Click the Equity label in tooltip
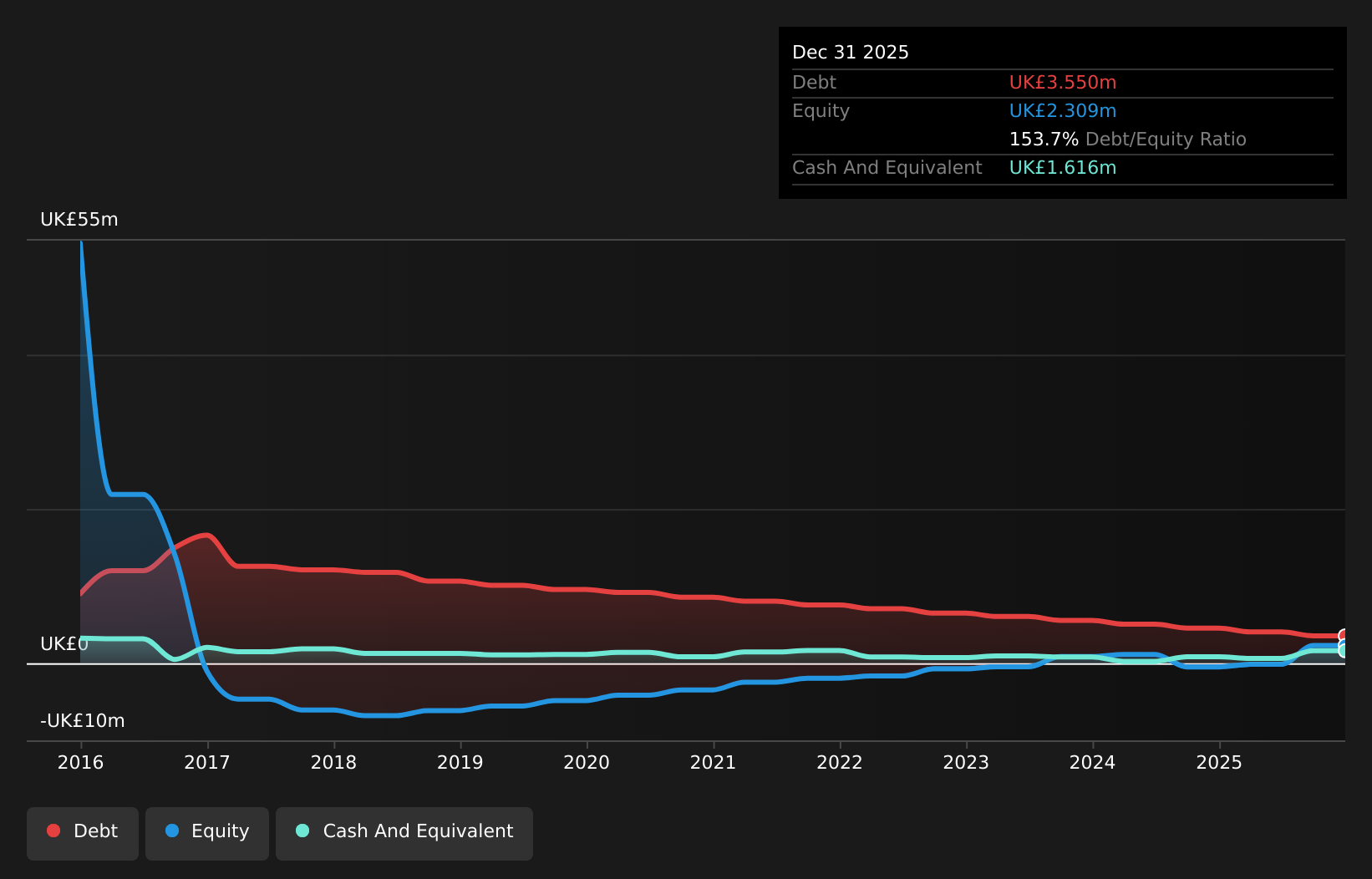 point(821,111)
